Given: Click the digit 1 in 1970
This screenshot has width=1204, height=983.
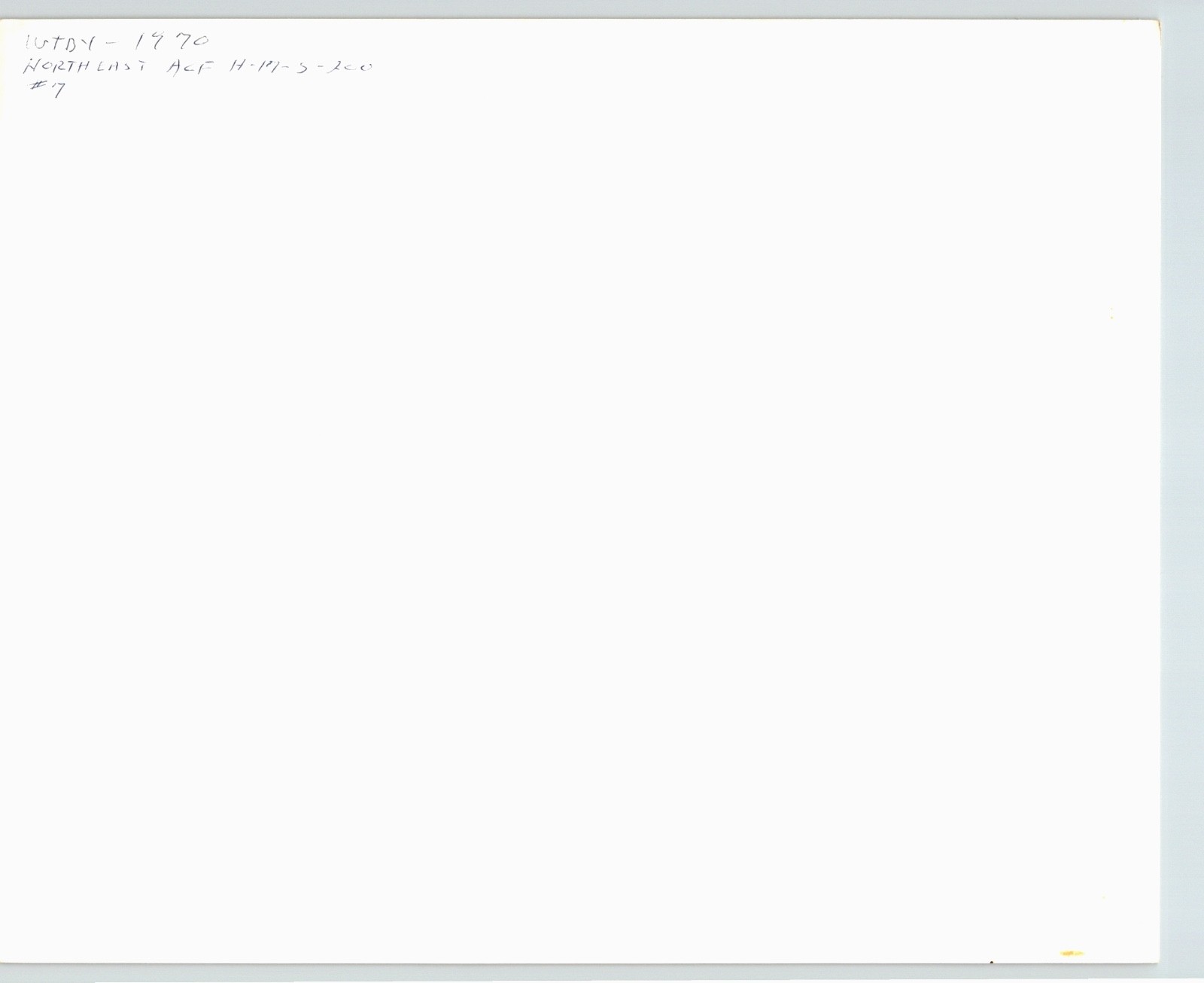Looking at the screenshot, I should (137, 42).
